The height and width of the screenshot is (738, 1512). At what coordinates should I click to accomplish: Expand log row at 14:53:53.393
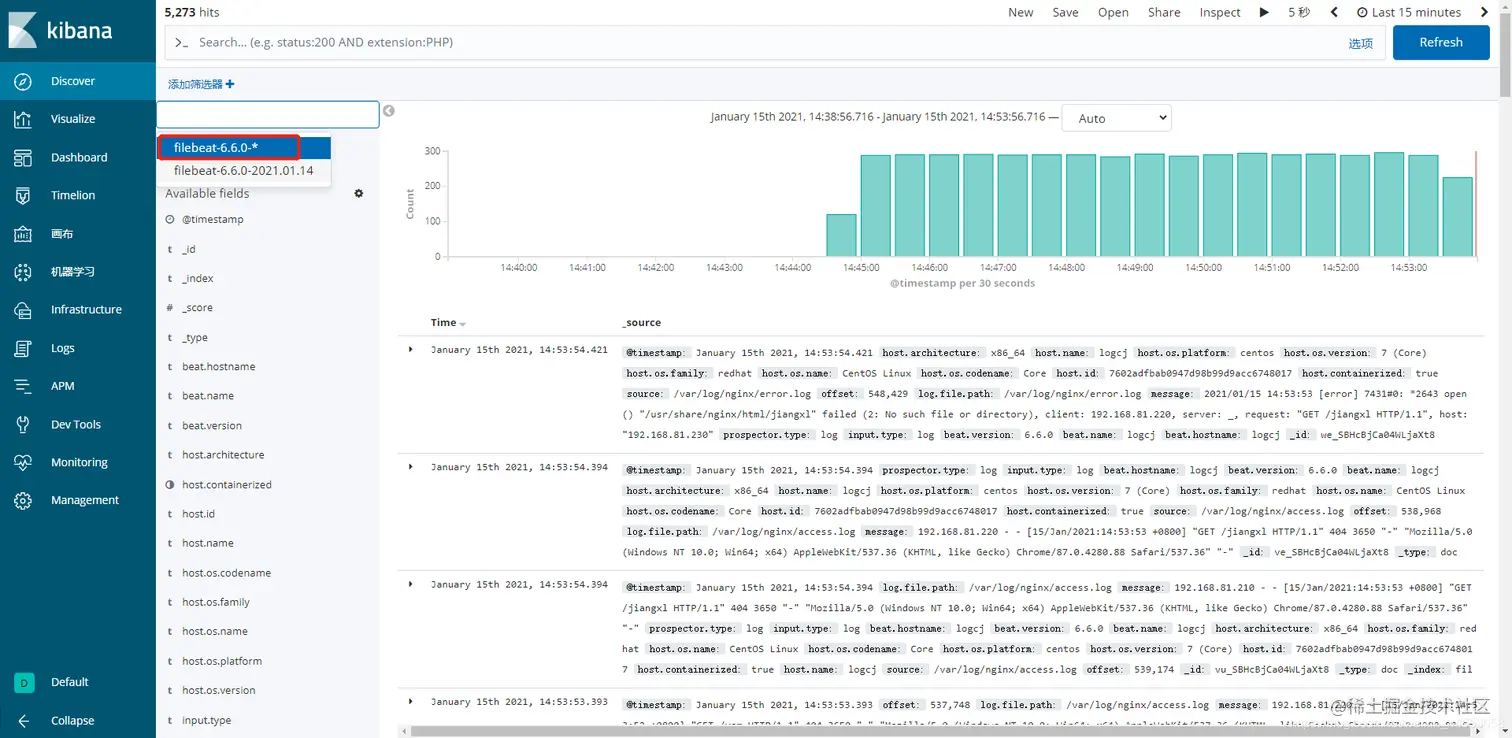pyautogui.click(x=411, y=701)
